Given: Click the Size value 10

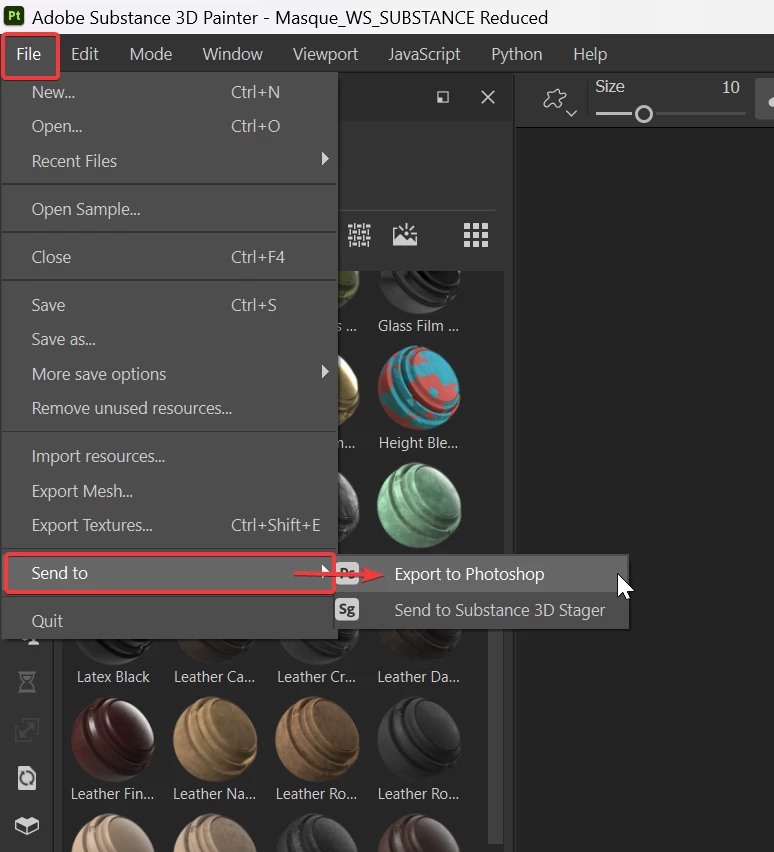Looking at the screenshot, I should coord(731,87).
